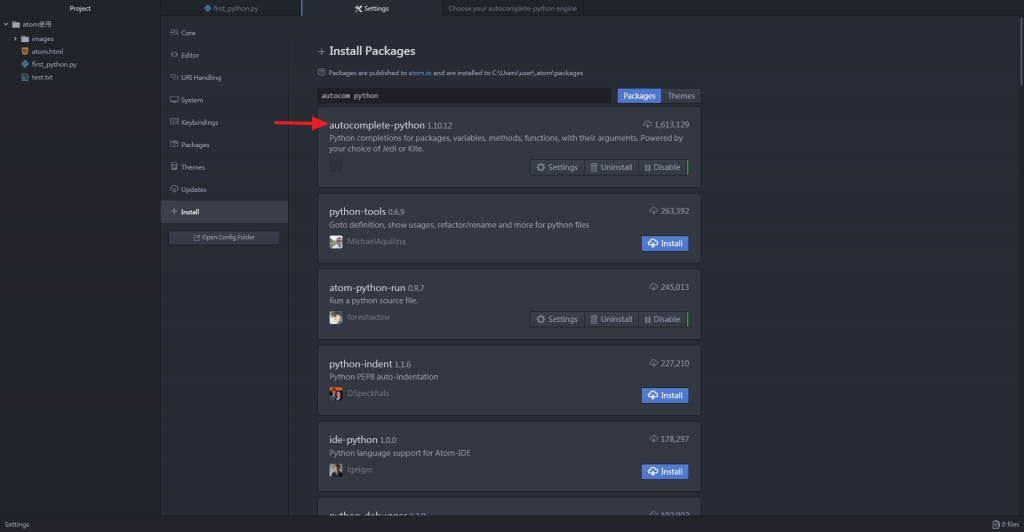Install the python-tools package
Screen dimensions: 1024x532
coord(665,243)
